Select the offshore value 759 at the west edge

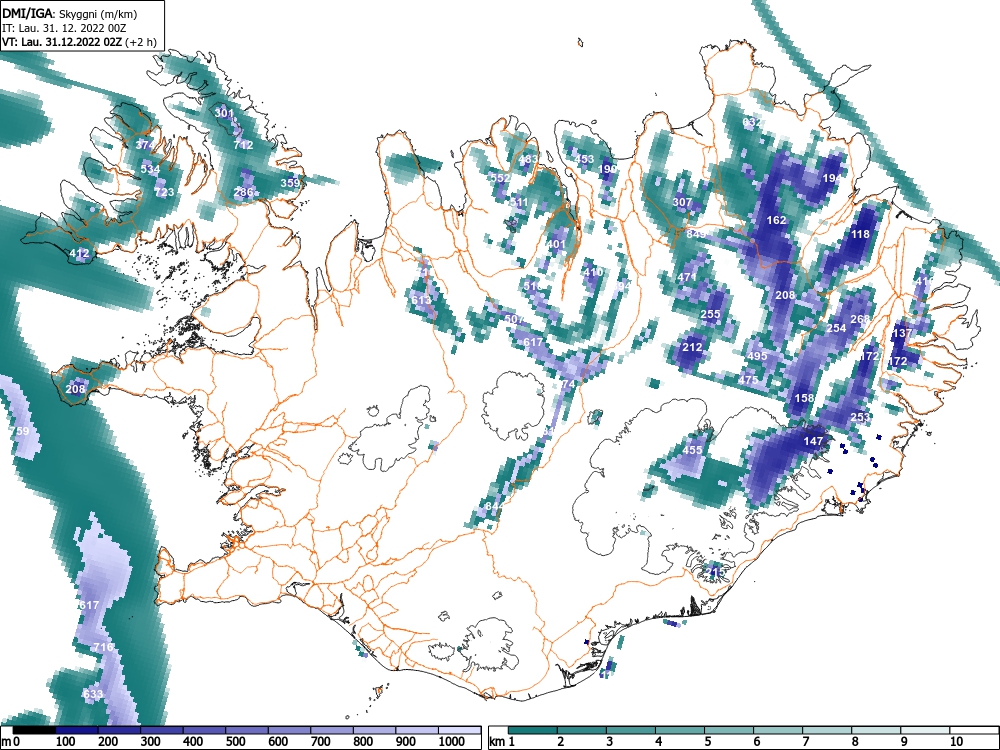tap(20, 431)
